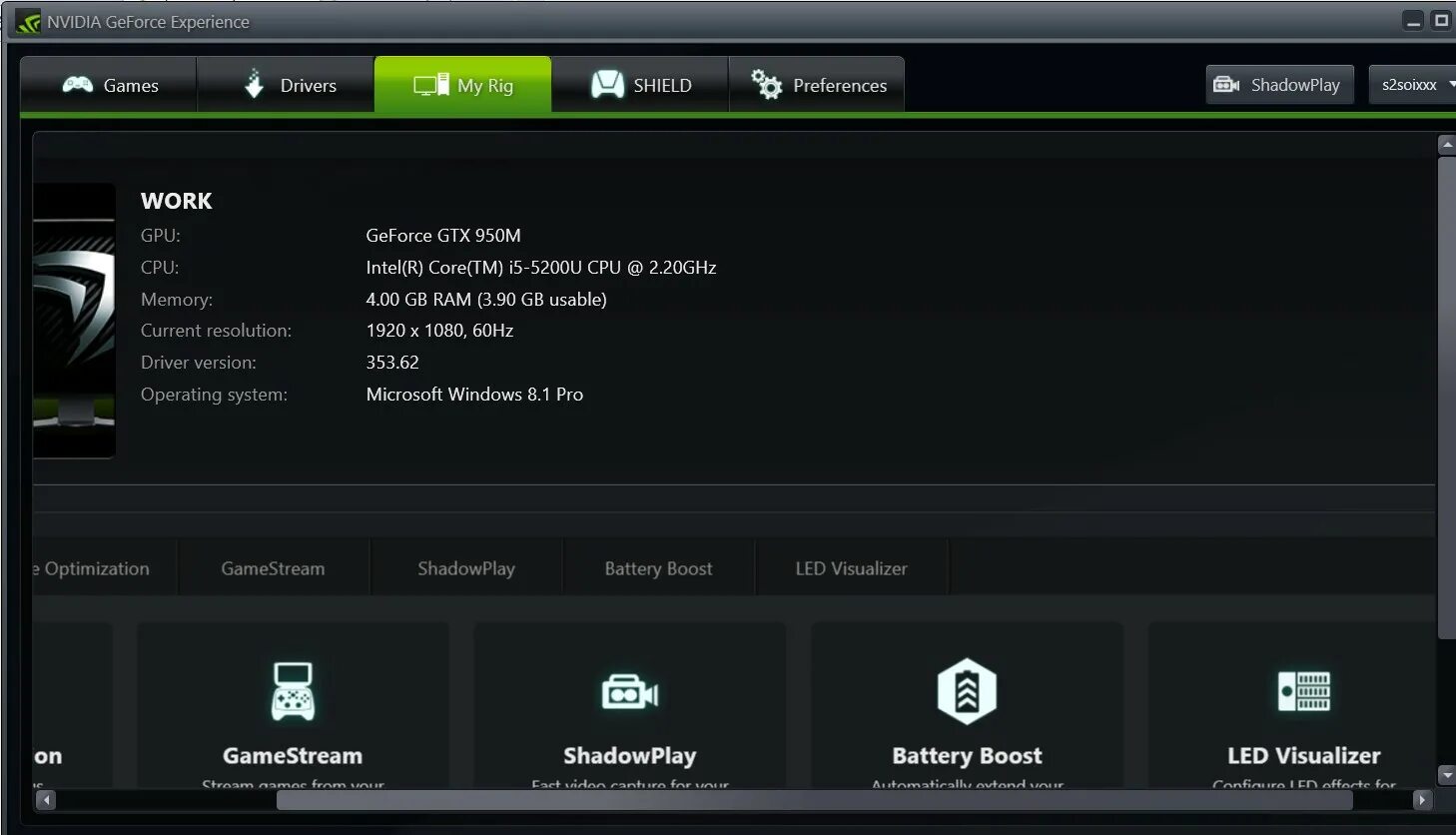Click the Driver version label

click(x=199, y=363)
